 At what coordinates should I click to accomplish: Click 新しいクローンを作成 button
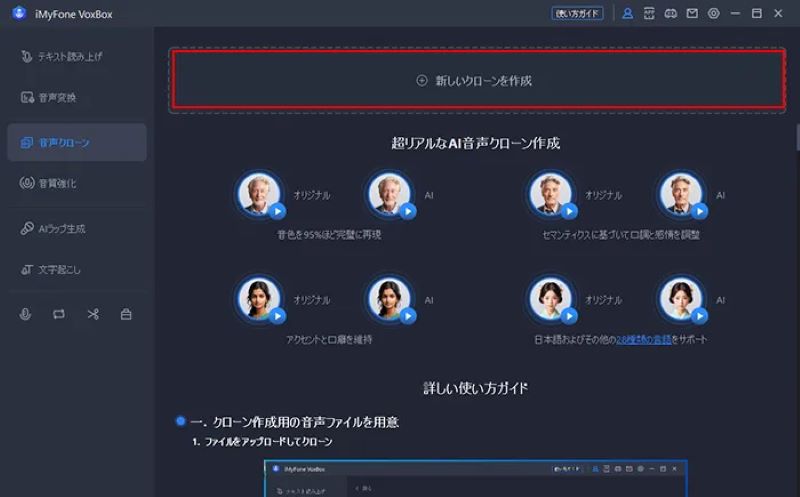click(479, 80)
